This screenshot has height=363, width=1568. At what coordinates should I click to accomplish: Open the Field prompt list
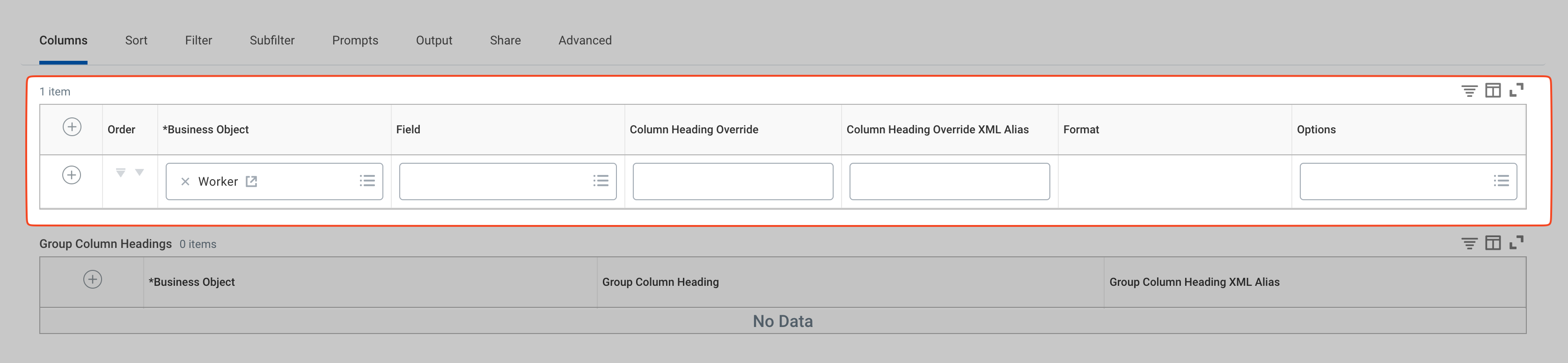coord(601,181)
